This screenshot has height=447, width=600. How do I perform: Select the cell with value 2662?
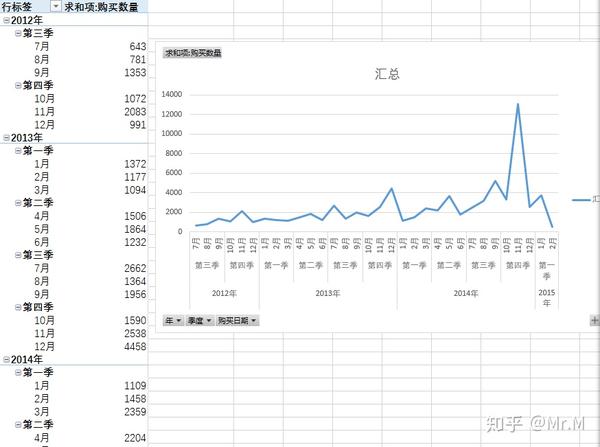[x=135, y=268]
